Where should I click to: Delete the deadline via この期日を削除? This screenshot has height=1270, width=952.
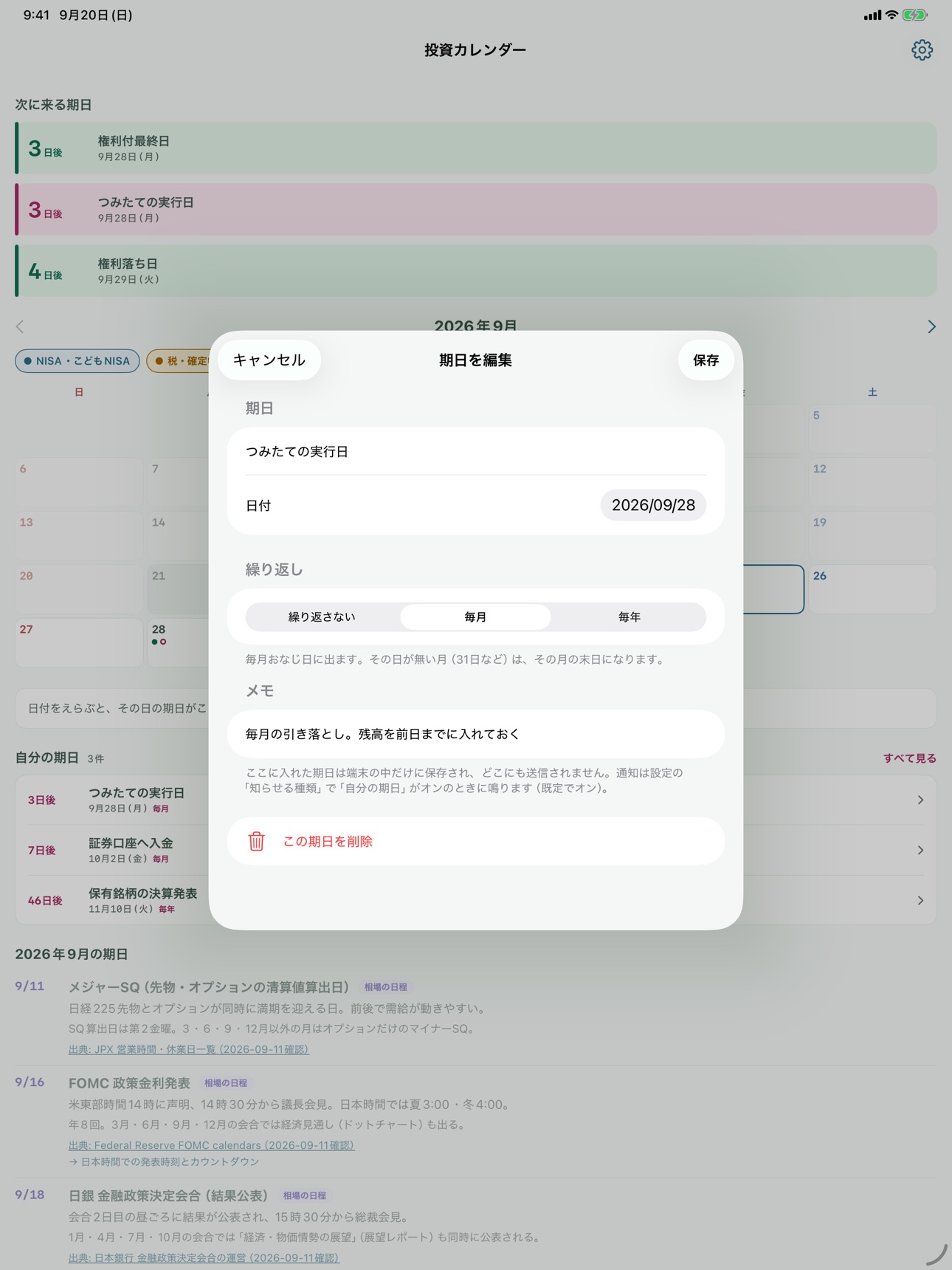(476, 841)
